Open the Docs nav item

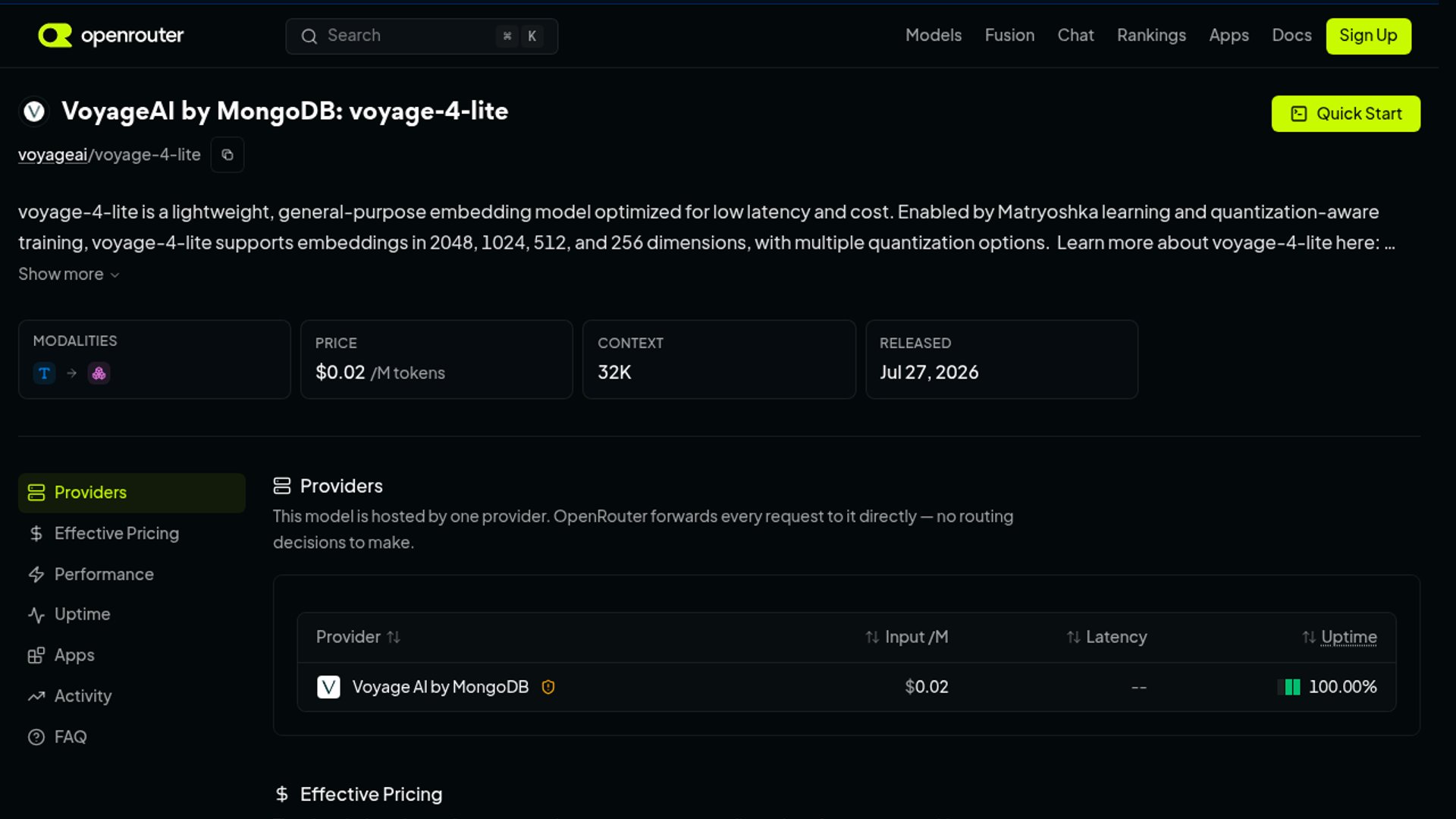point(1291,36)
